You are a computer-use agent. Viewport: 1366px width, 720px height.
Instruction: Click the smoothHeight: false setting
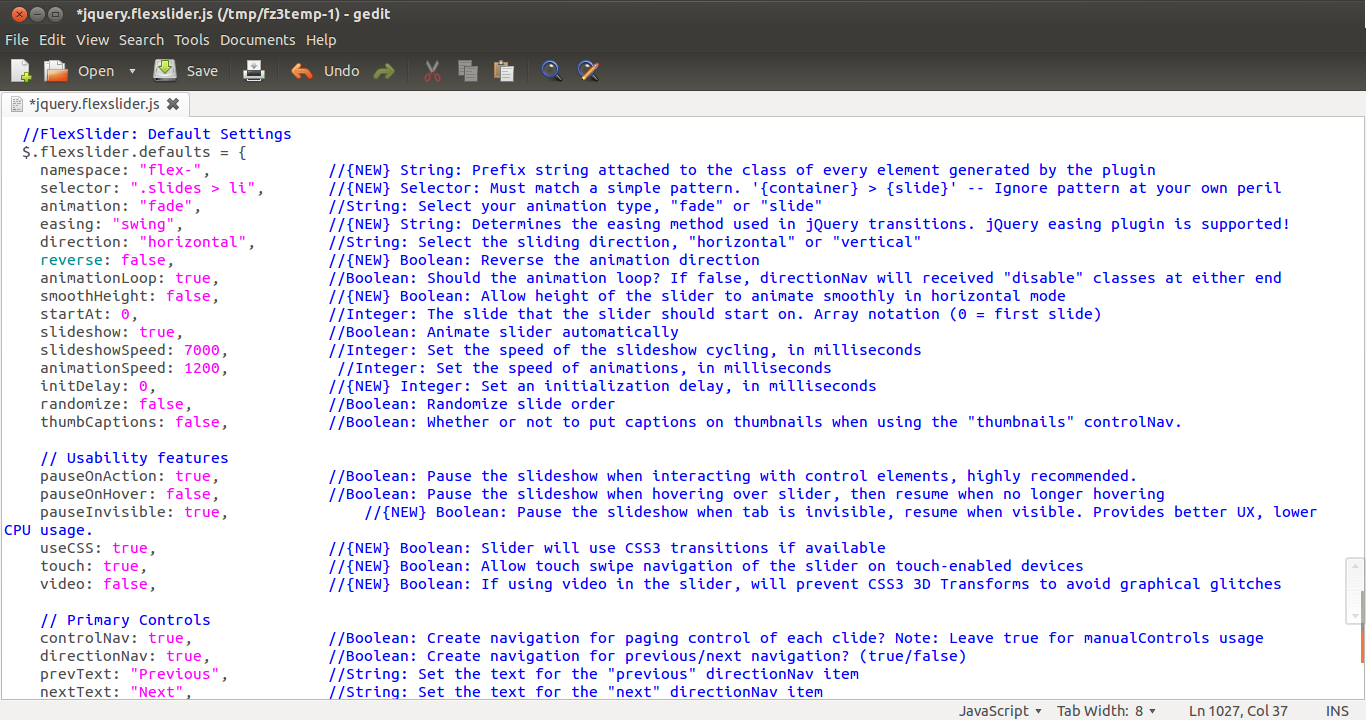click(130, 296)
